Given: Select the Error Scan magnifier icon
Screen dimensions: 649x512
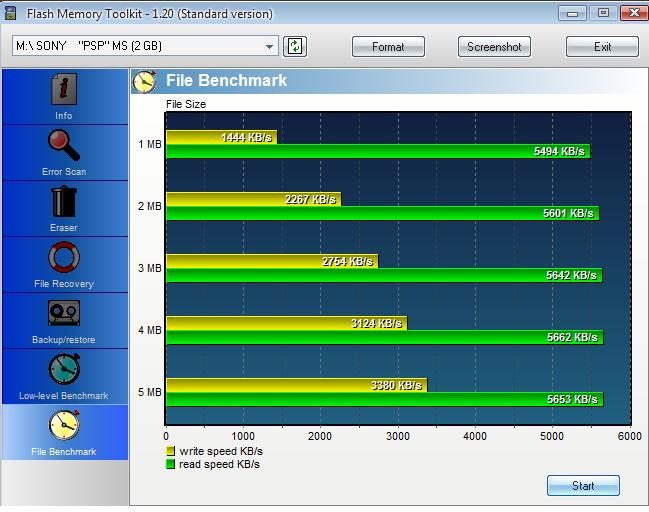Looking at the screenshot, I should [64, 147].
